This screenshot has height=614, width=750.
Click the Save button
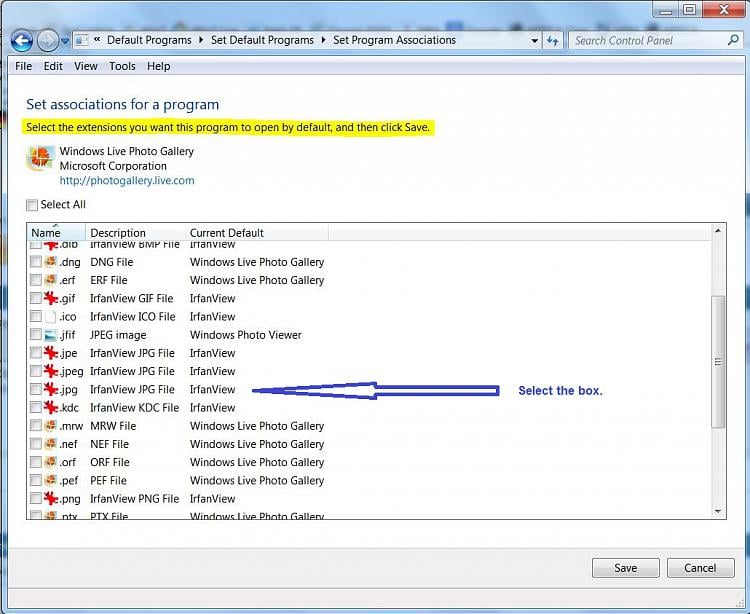(x=626, y=568)
